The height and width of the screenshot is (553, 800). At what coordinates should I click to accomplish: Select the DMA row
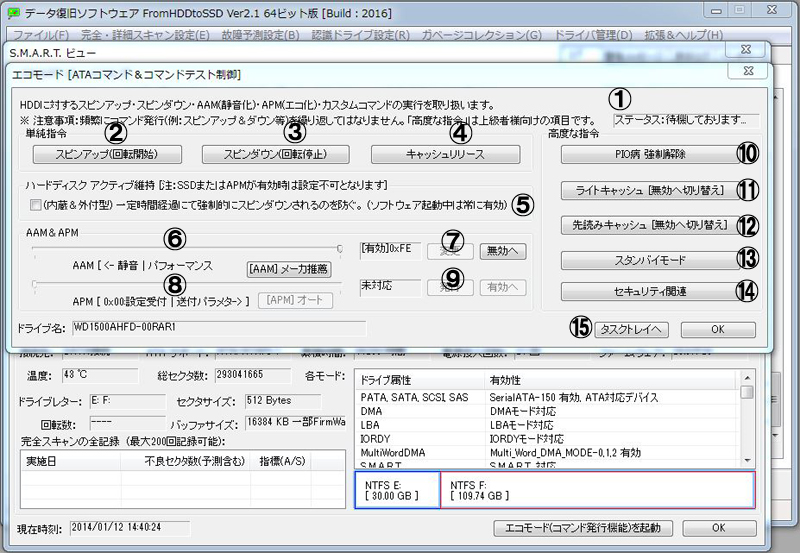[547, 411]
